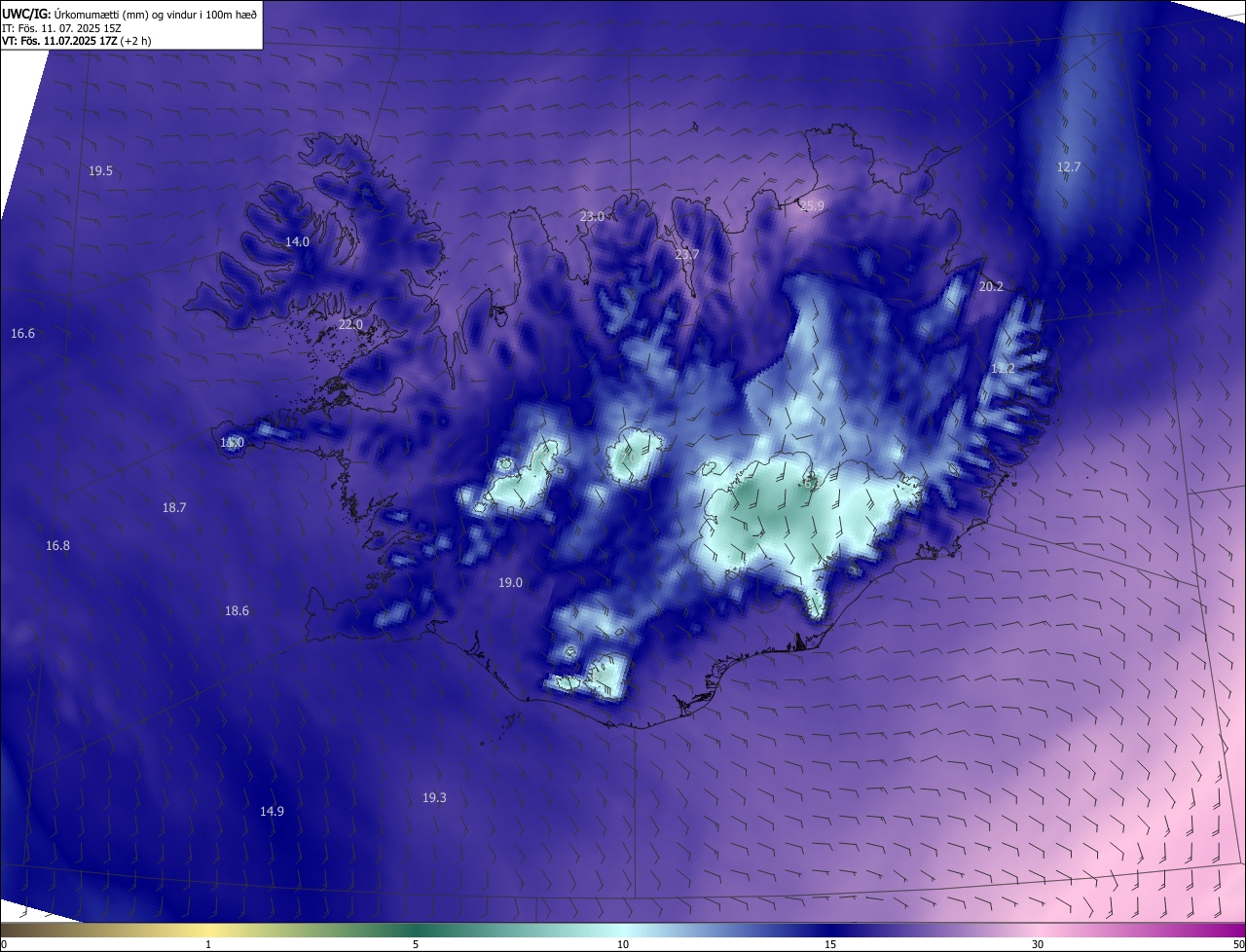Click the 0 tick on the color scale
Screen dimensions: 1246x952
click(x=4, y=944)
